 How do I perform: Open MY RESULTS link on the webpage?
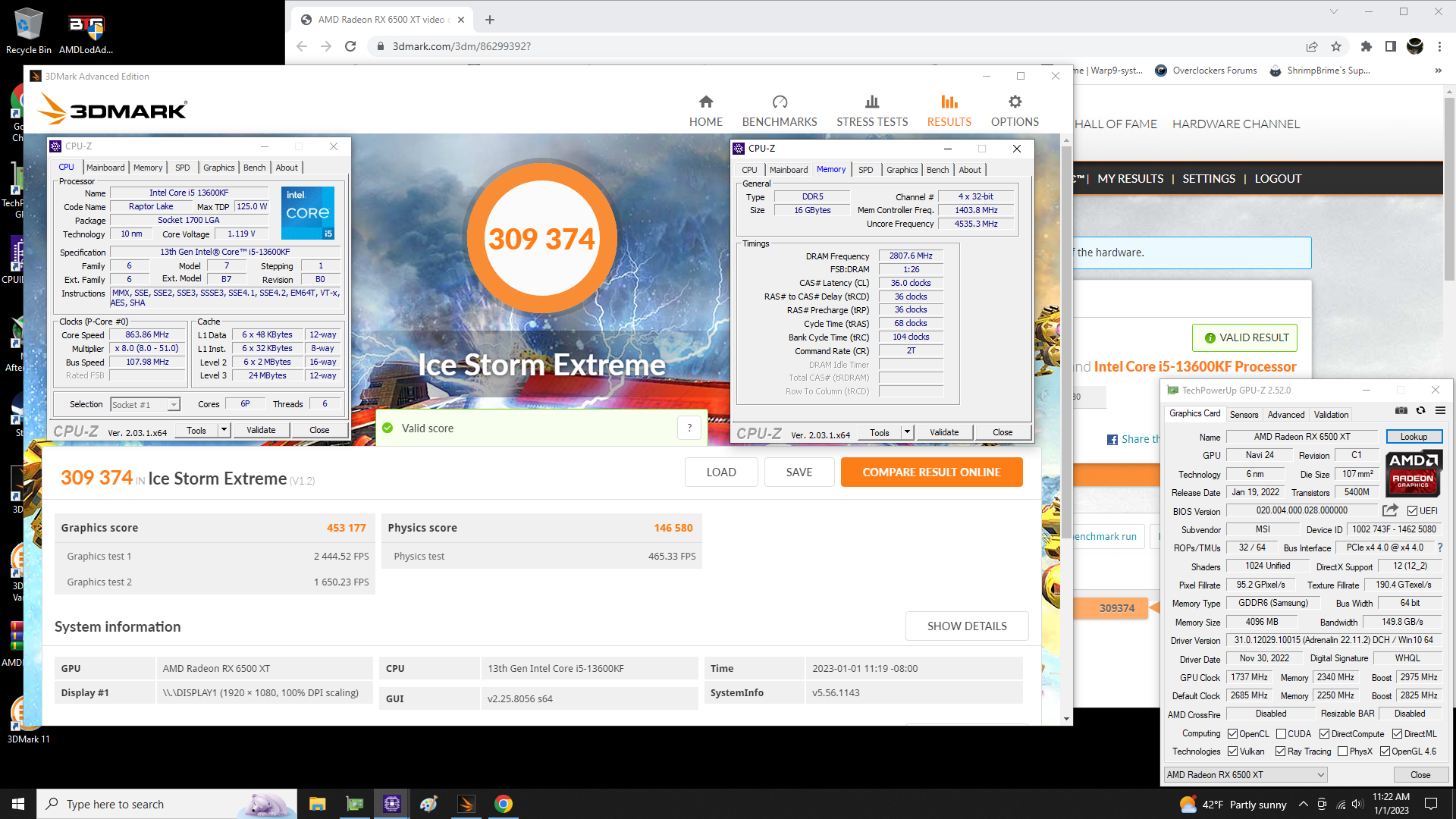[x=1130, y=179]
